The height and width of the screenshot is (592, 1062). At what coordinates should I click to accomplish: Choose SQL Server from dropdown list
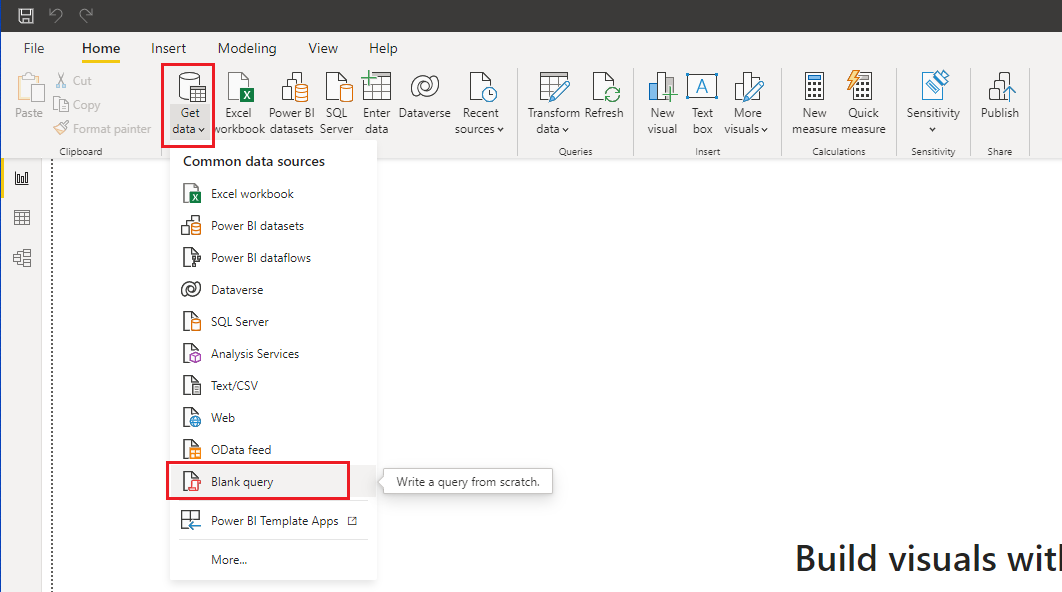[x=273, y=322]
